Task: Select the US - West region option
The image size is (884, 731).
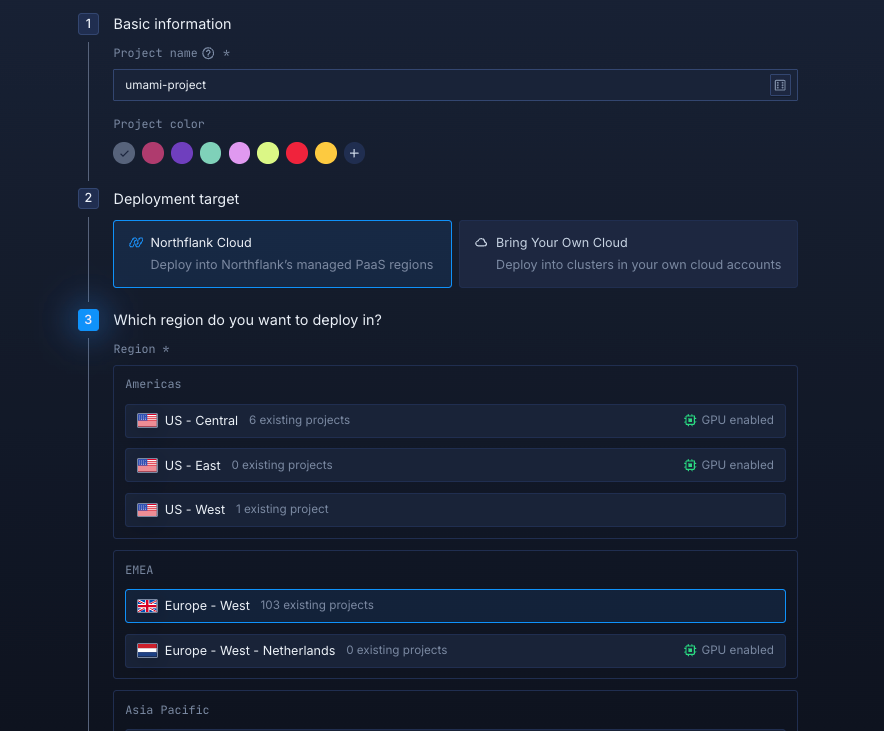Action: click(455, 509)
